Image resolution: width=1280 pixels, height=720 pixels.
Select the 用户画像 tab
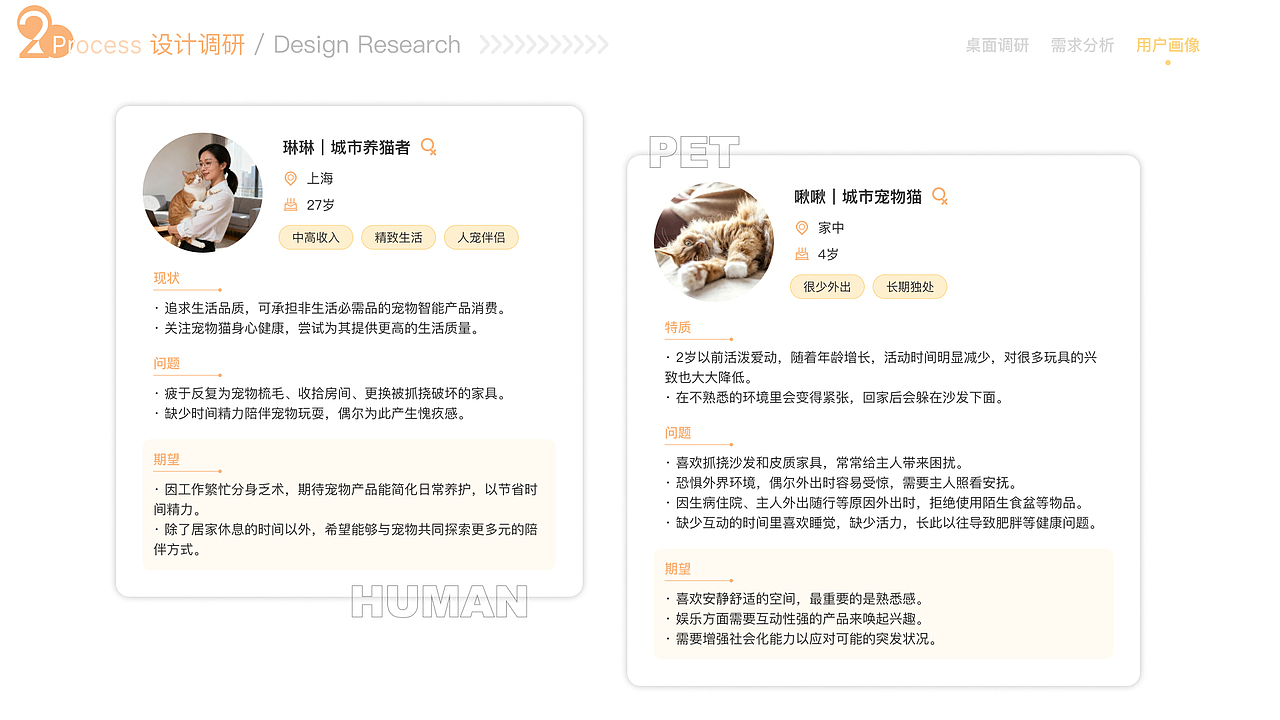coord(1168,45)
